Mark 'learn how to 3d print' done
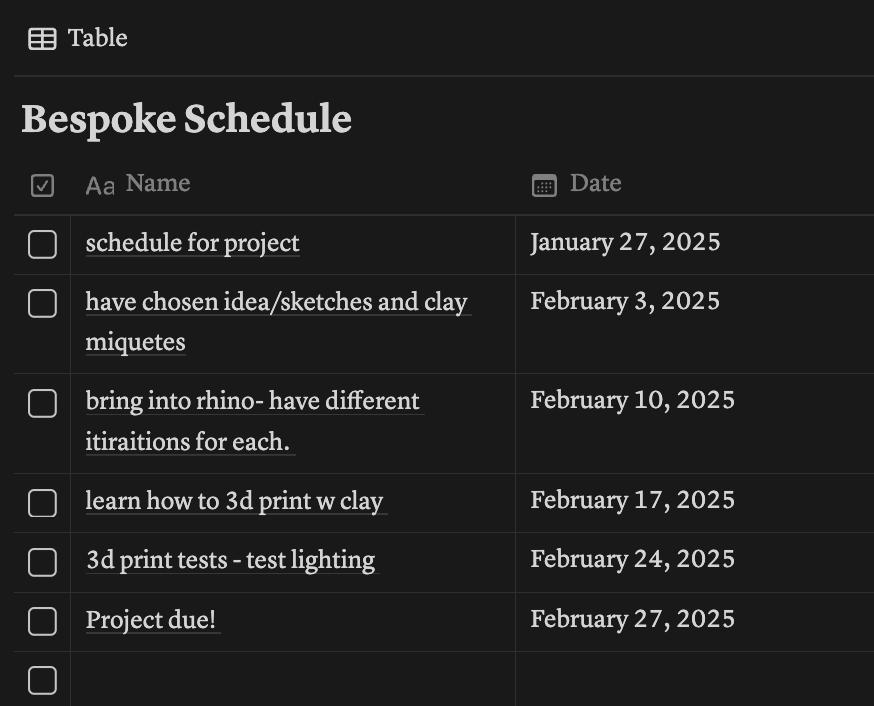This screenshot has height=706, width=874. pos(42,503)
